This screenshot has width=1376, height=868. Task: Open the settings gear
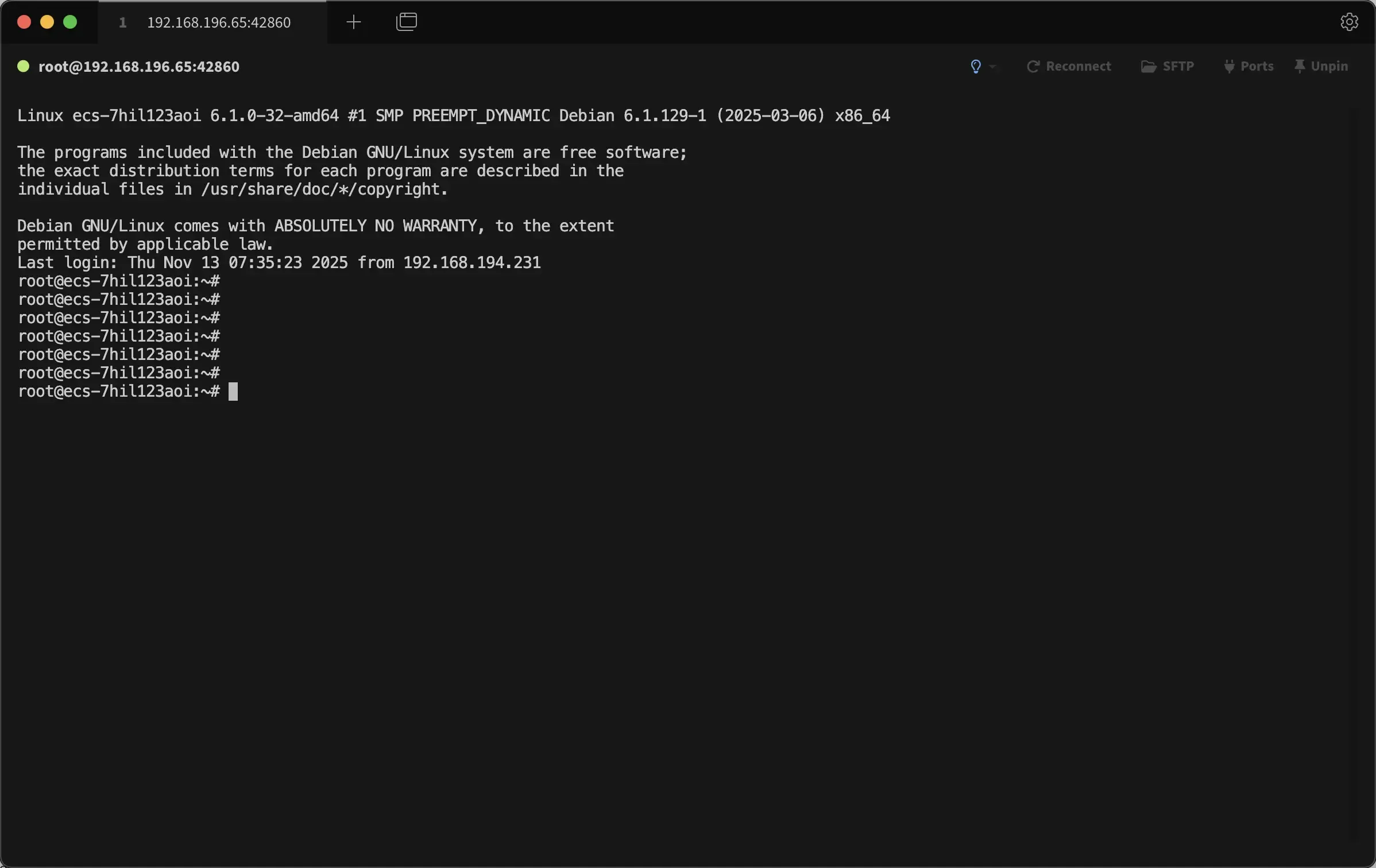point(1349,21)
